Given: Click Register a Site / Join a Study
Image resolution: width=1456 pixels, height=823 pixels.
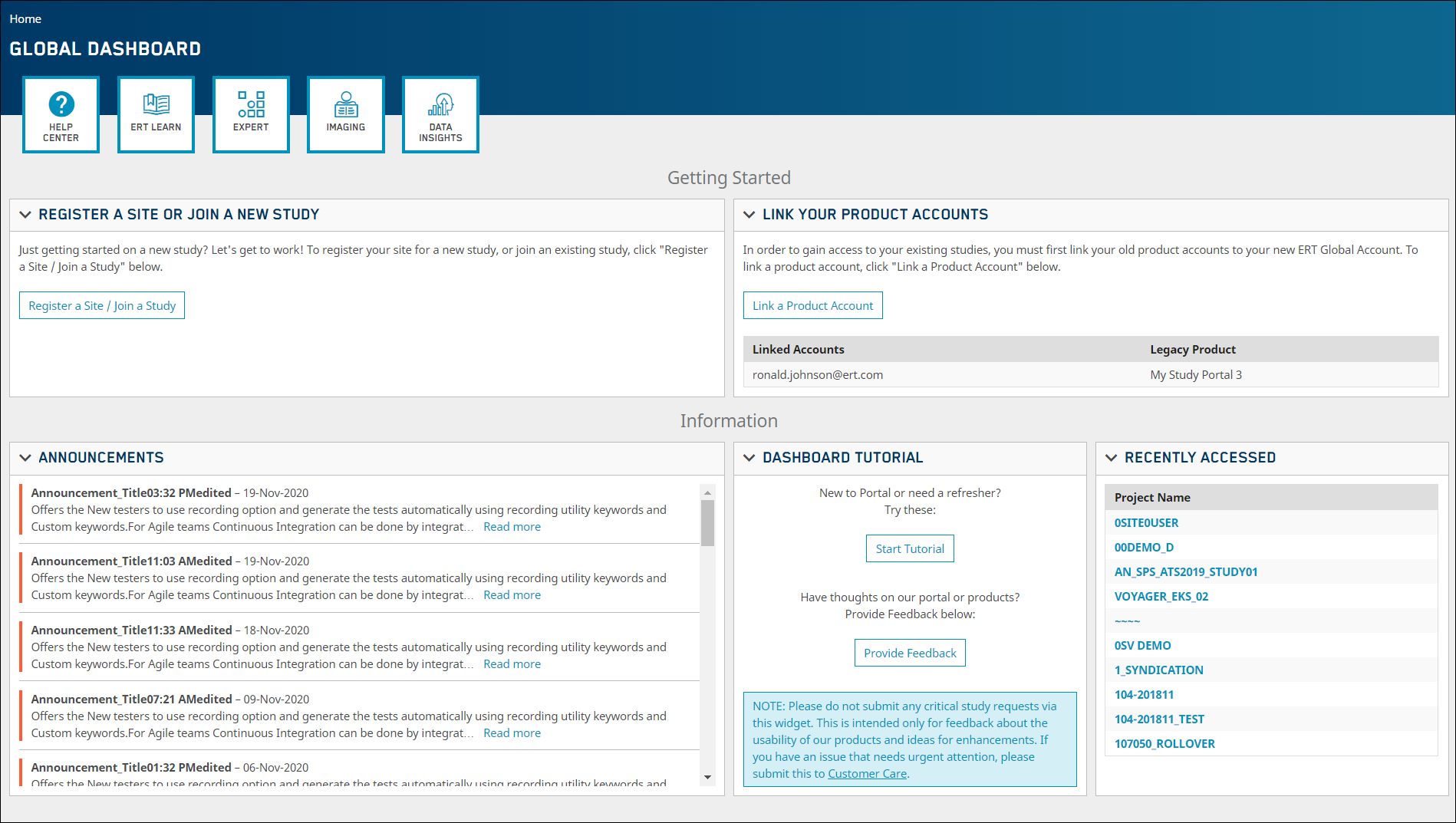Looking at the screenshot, I should coord(102,305).
